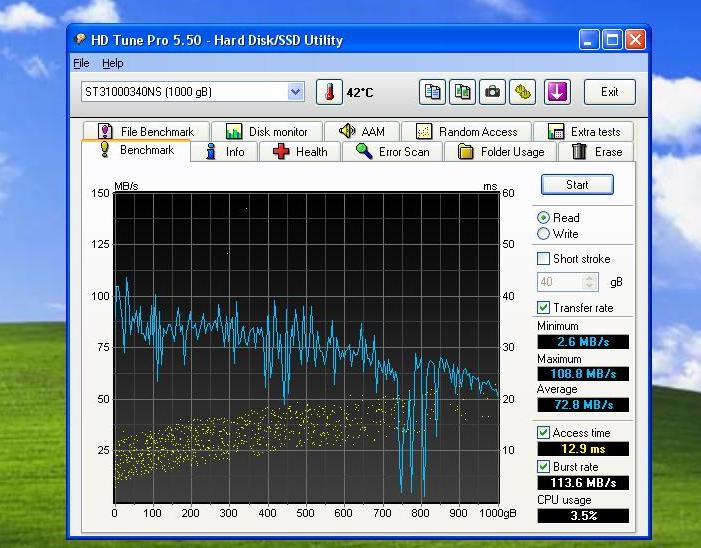Switch to Disk monitor tab
The height and width of the screenshot is (548, 701).
click(267, 131)
